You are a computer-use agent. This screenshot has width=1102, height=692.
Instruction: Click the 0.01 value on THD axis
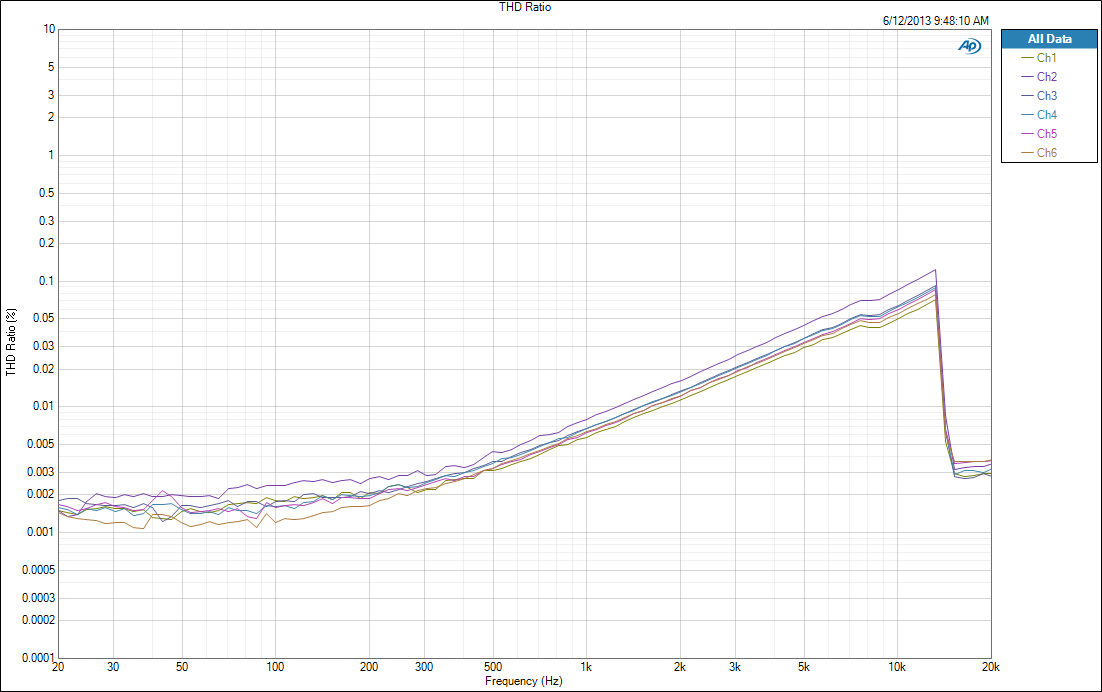point(43,406)
